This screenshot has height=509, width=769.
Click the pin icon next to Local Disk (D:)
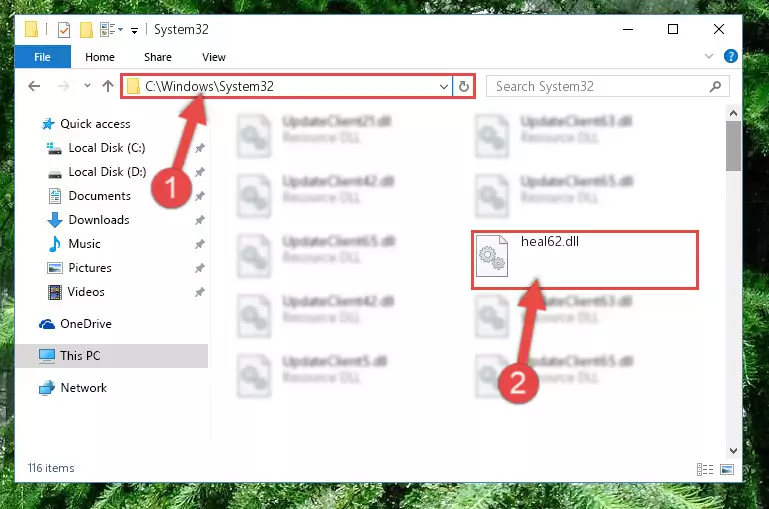point(200,172)
